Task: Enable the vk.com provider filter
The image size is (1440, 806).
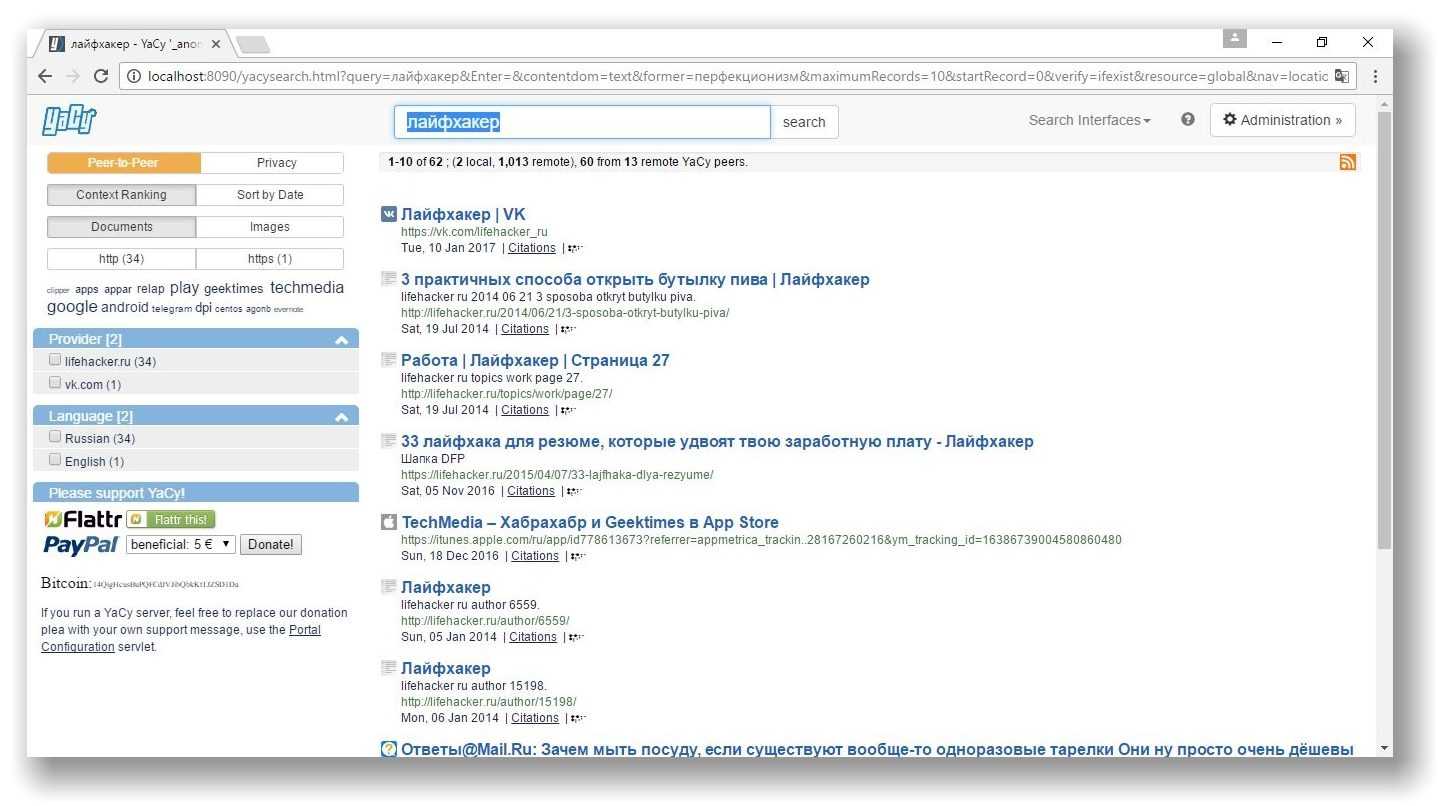Action: tap(55, 383)
